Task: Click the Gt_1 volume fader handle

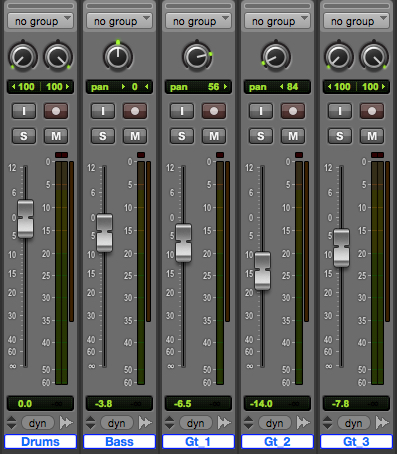Action: (183, 243)
